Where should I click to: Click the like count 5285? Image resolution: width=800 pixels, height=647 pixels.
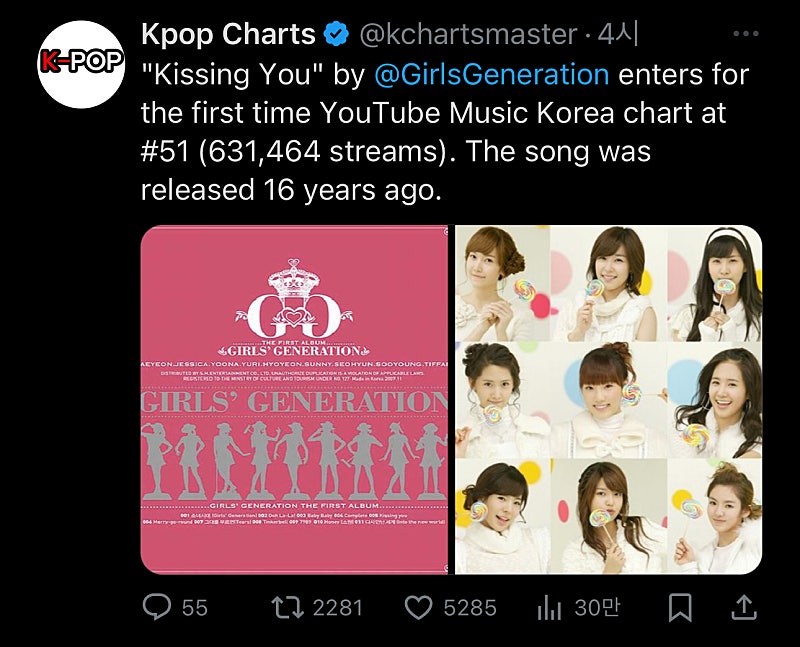coord(469,607)
